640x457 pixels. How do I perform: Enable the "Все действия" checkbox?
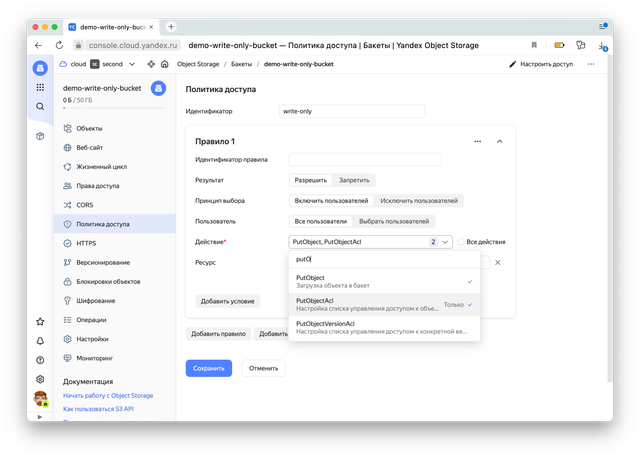(461, 242)
